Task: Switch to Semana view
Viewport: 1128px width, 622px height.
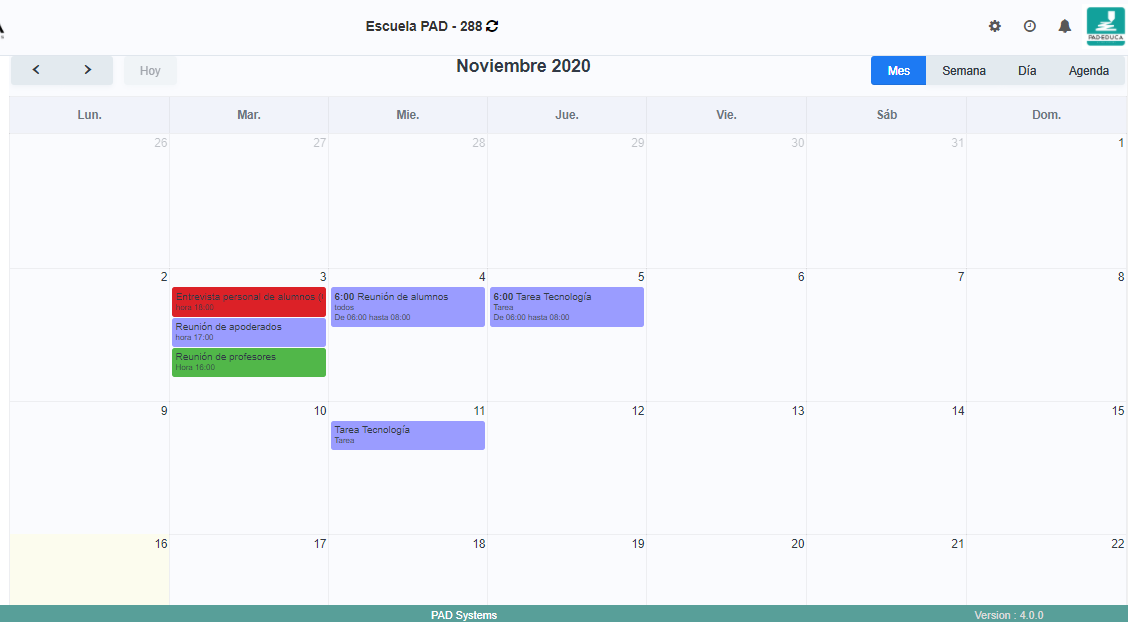Action: [x=963, y=71]
